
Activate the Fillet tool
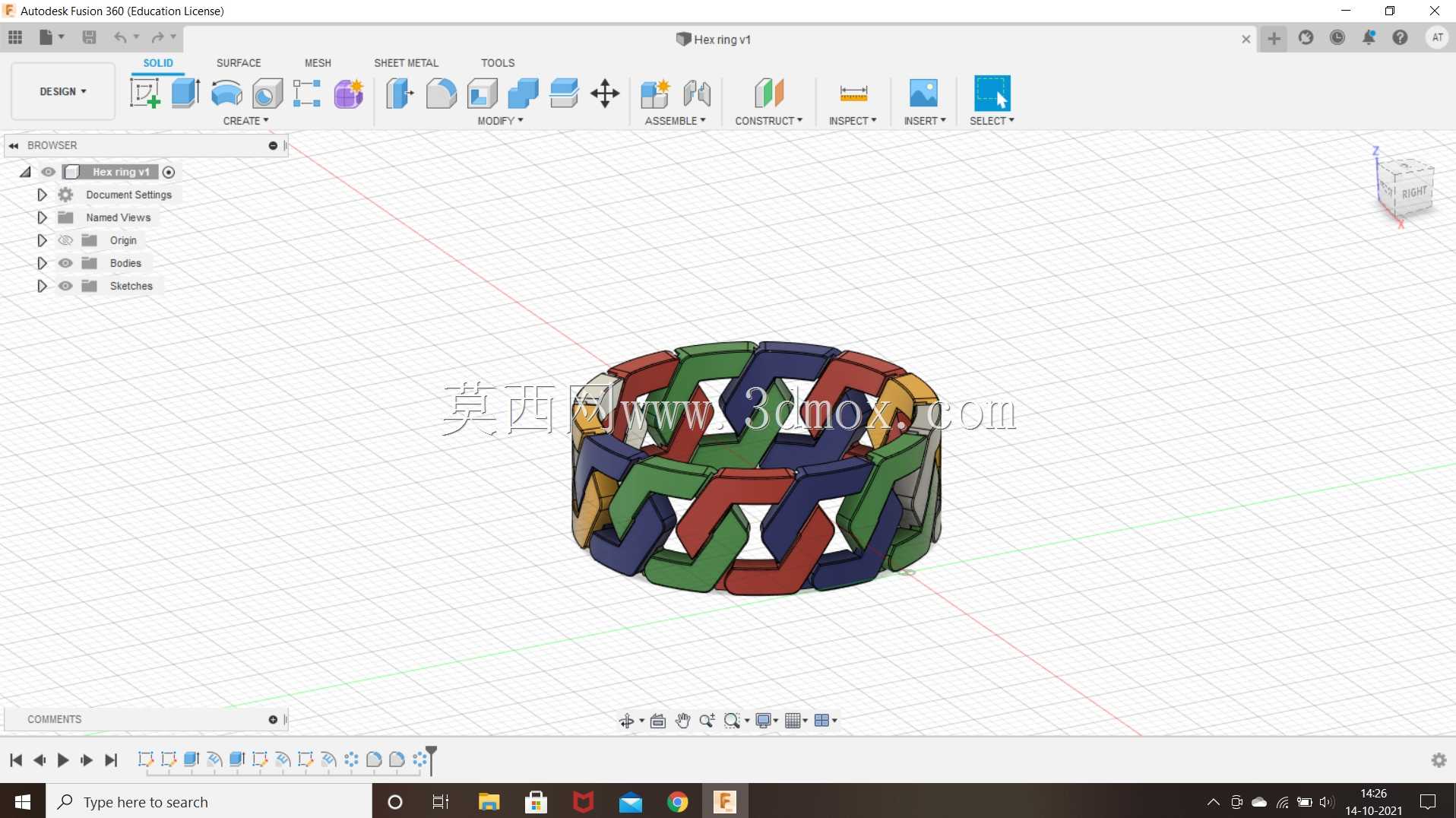[x=441, y=94]
